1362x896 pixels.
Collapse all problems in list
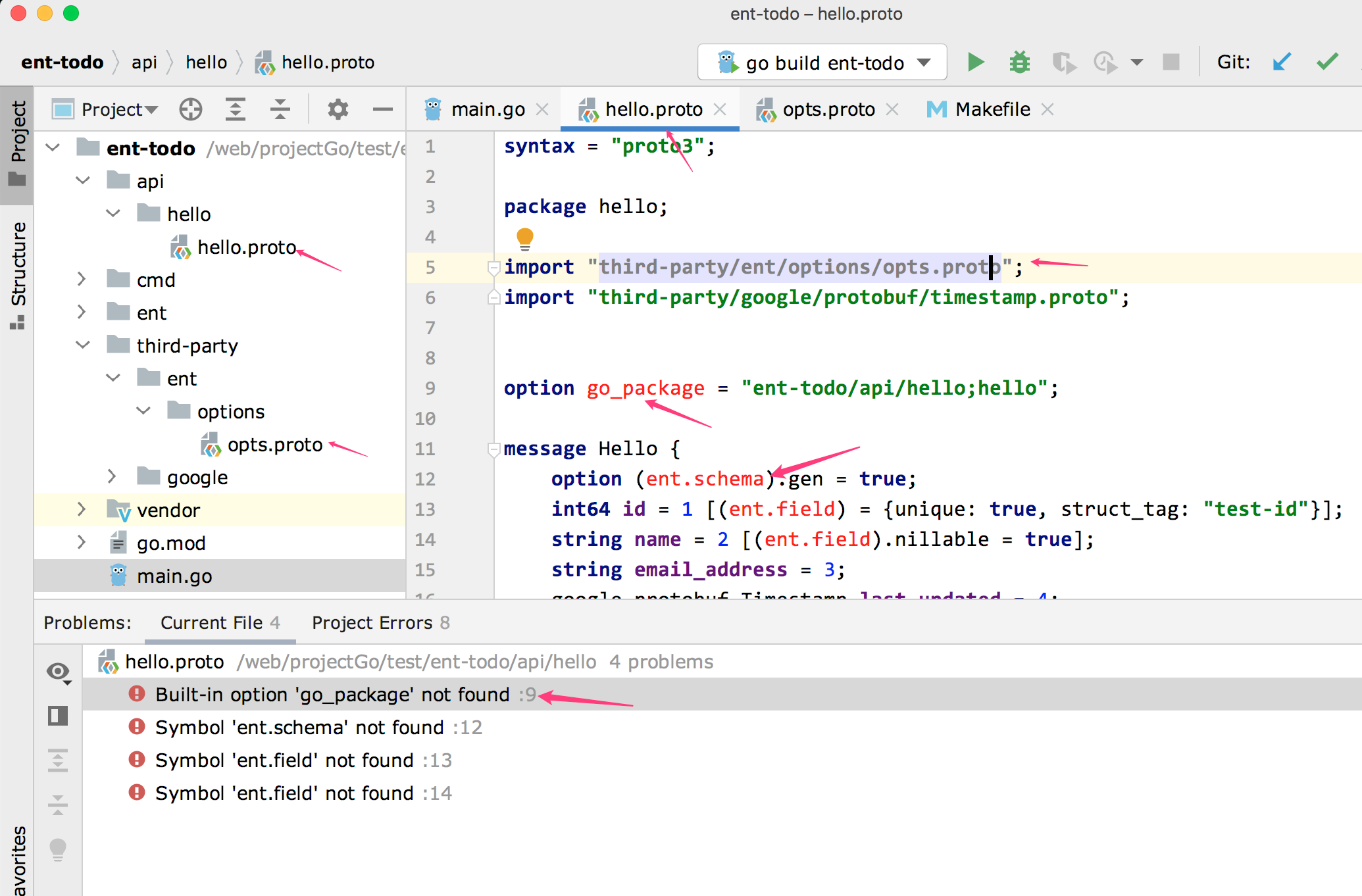pos(58,804)
